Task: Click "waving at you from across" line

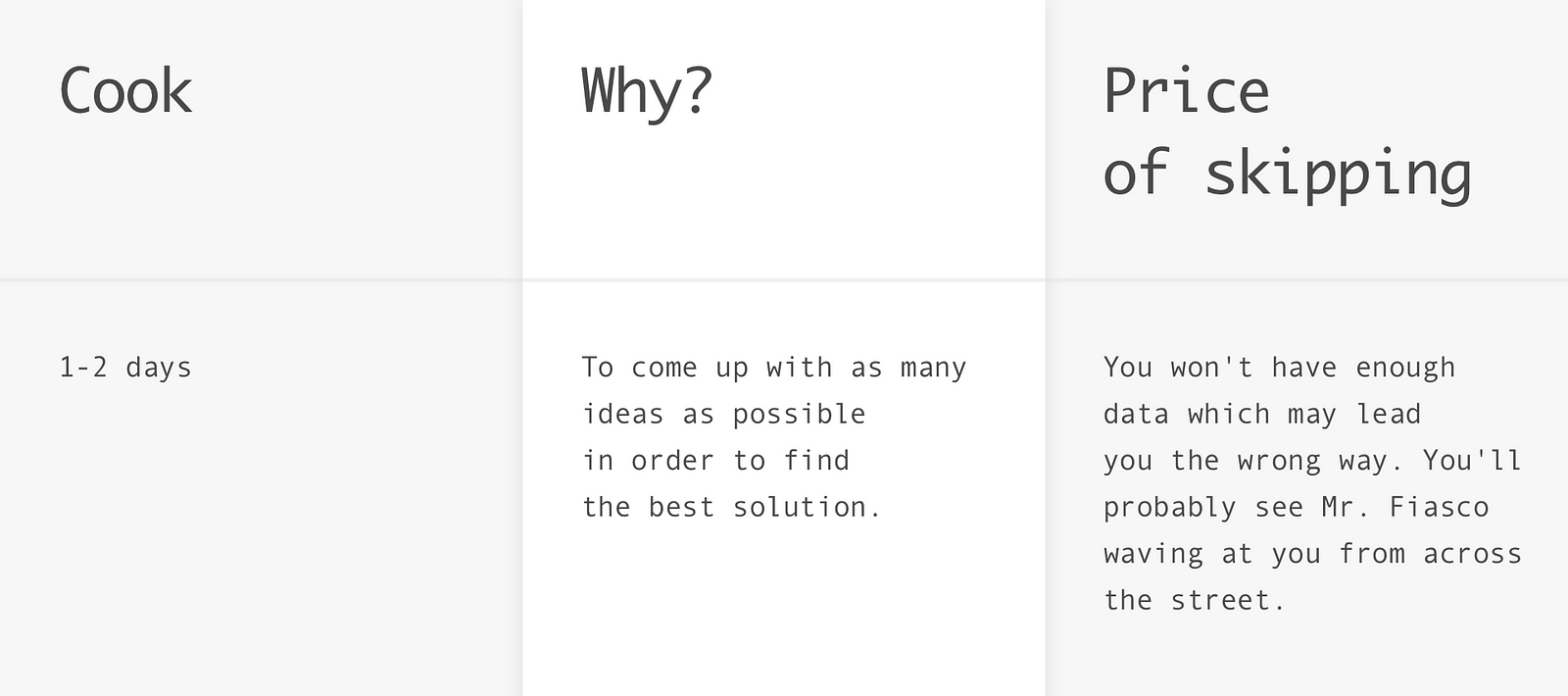Action: tap(1313, 553)
